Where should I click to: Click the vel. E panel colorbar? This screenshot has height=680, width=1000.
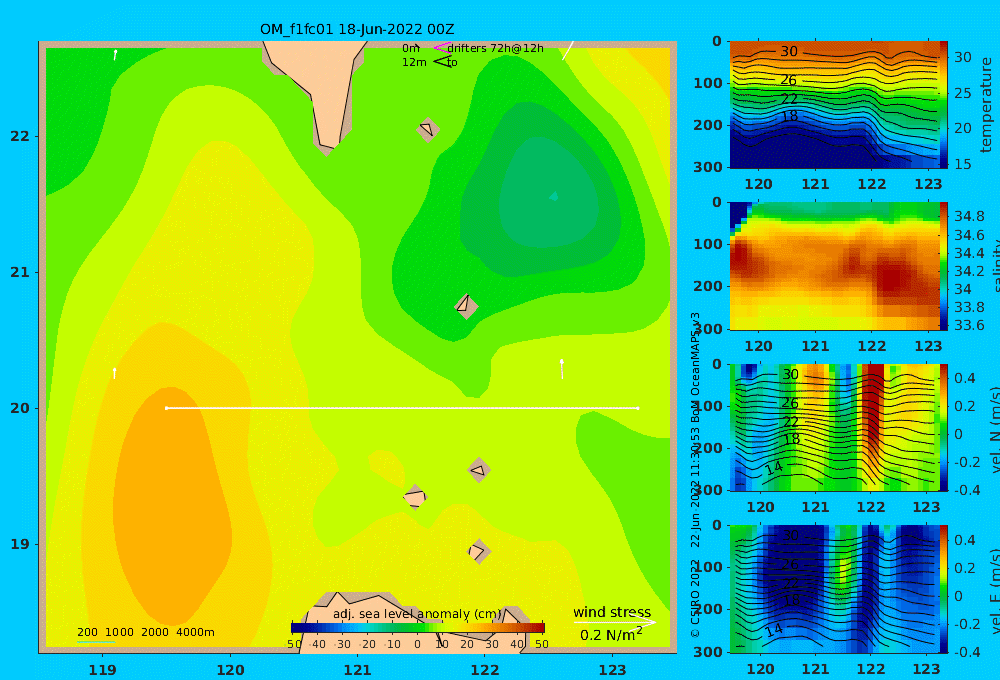point(943,589)
